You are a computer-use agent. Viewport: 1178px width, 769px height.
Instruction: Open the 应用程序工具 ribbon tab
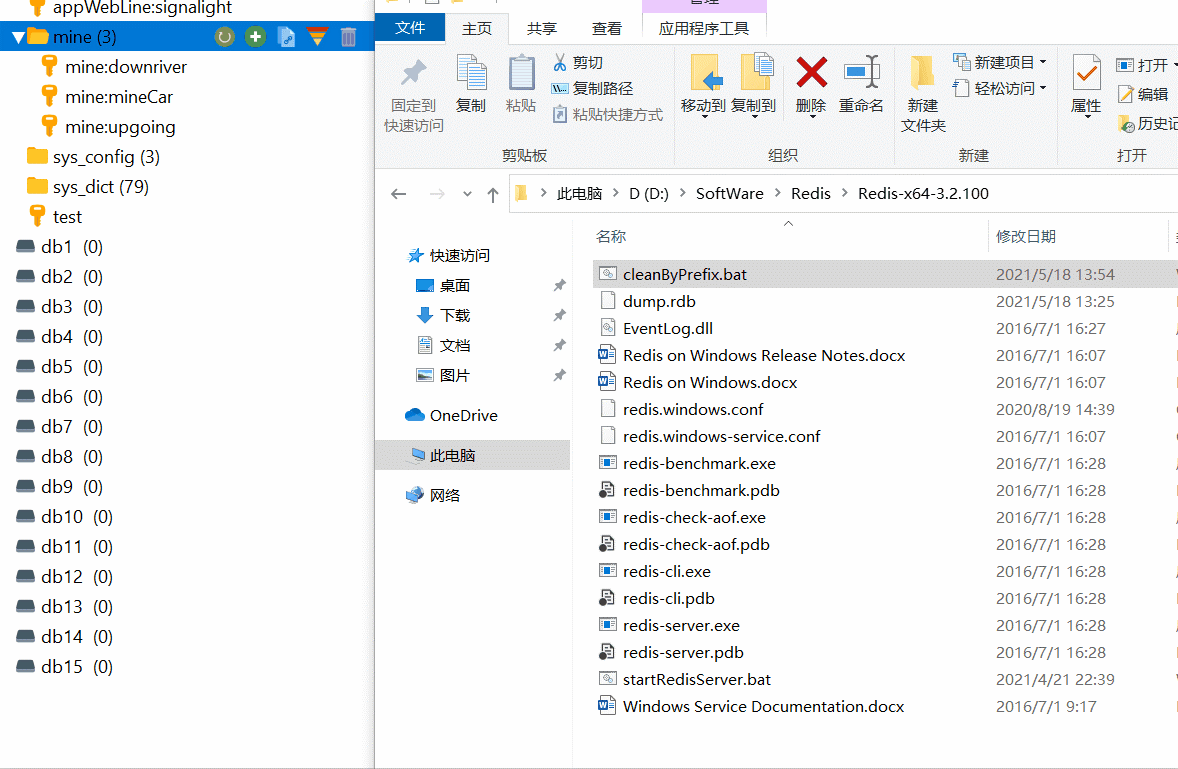(x=704, y=29)
